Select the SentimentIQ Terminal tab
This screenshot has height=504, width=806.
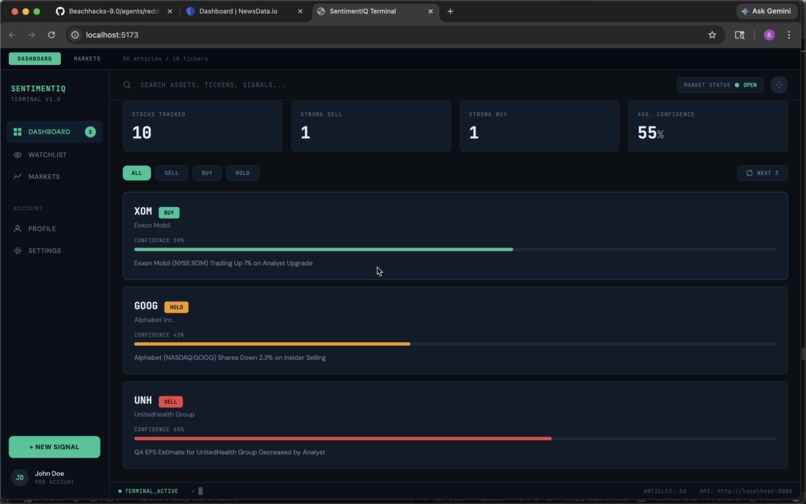pos(375,11)
